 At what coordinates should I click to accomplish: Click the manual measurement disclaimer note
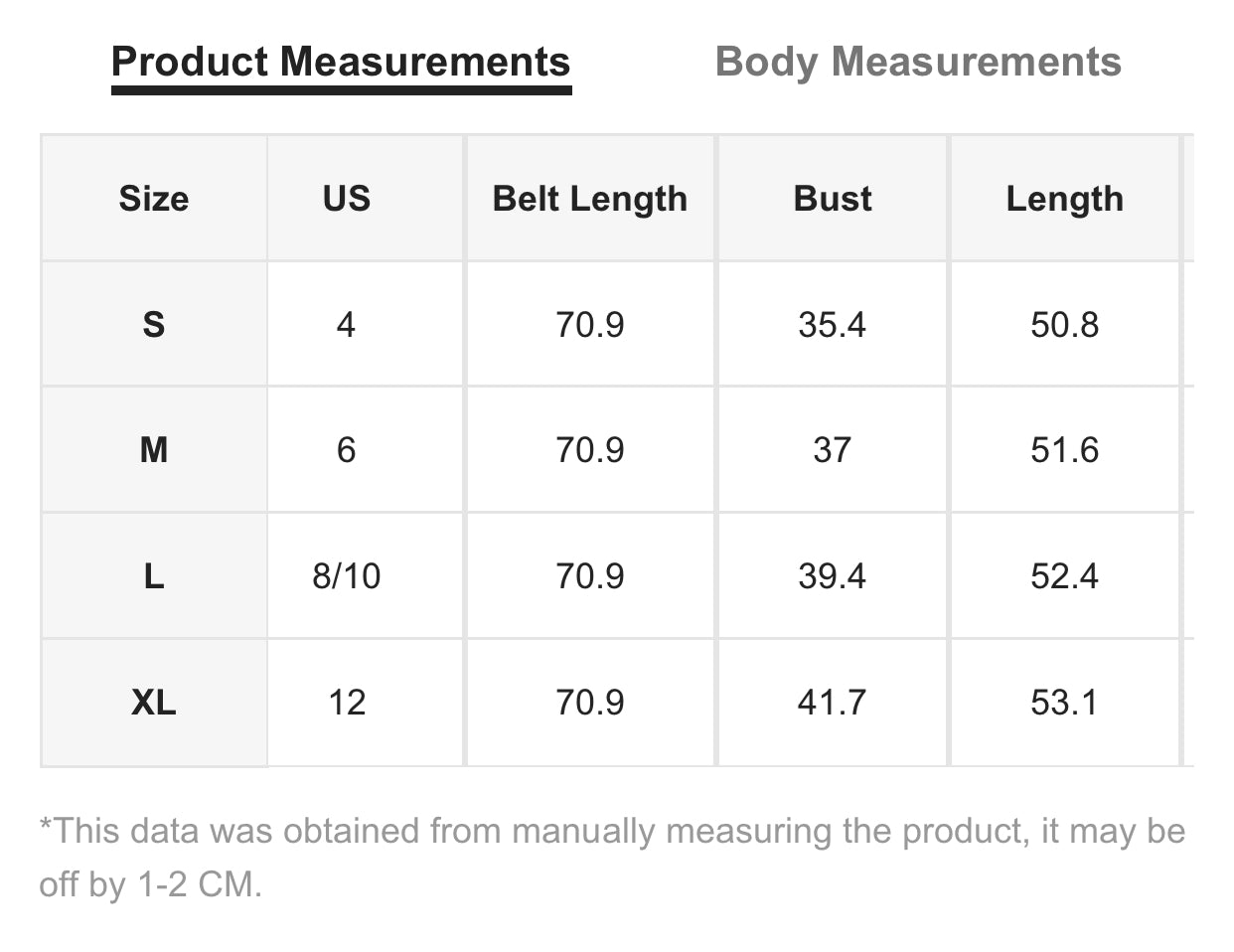pyautogui.click(x=612, y=857)
